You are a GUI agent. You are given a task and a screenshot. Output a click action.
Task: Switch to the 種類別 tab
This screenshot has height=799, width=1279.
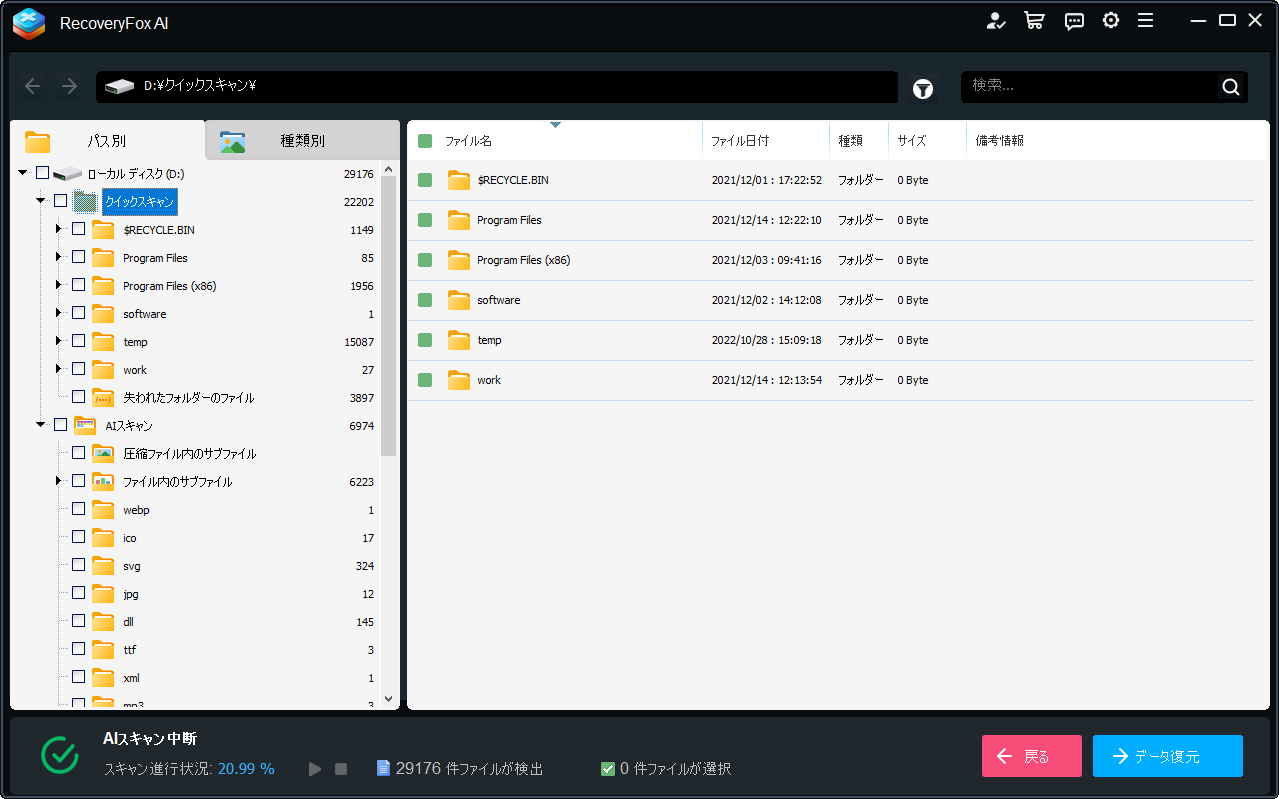pos(302,141)
